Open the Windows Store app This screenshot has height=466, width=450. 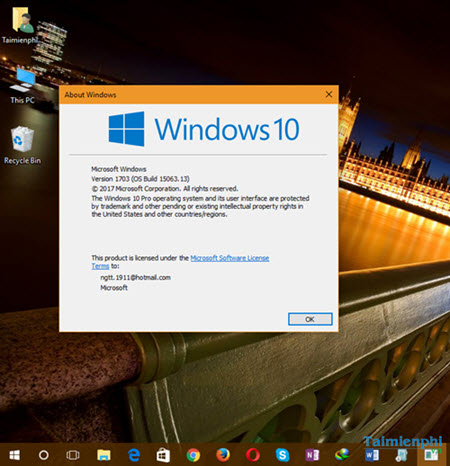(x=163, y=455)
